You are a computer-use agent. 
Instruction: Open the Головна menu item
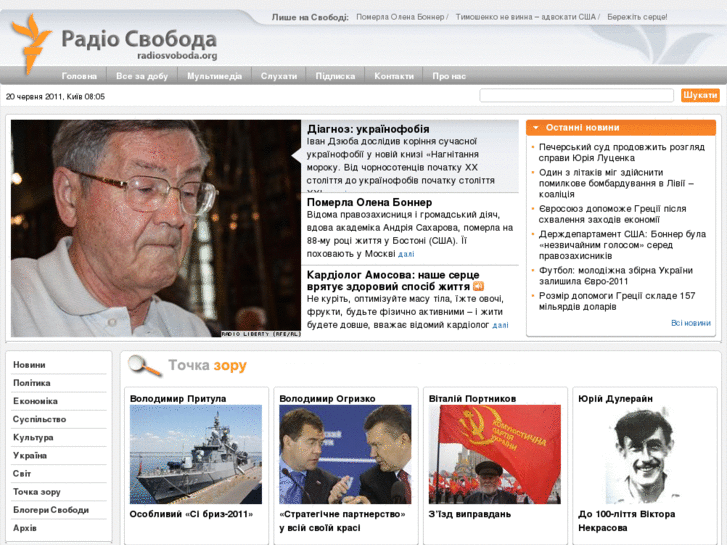(79, 76)
